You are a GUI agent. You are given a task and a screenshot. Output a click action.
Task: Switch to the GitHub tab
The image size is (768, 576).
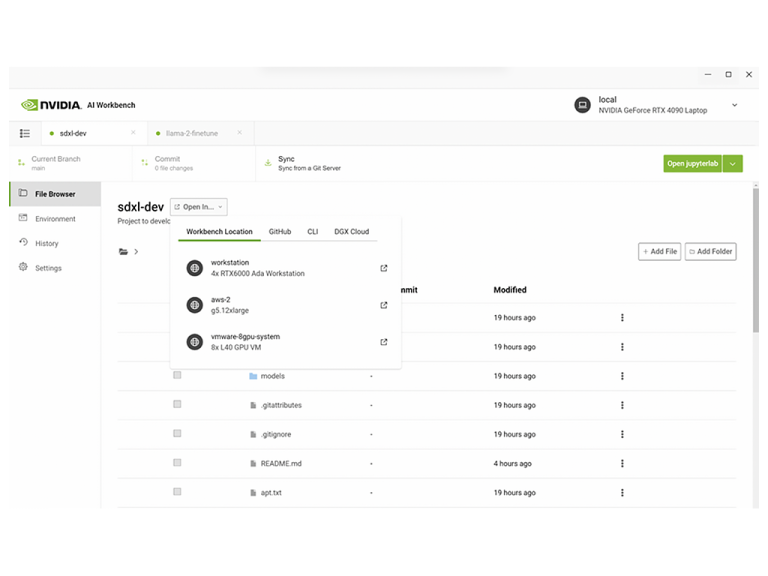[x=280, y=232]
